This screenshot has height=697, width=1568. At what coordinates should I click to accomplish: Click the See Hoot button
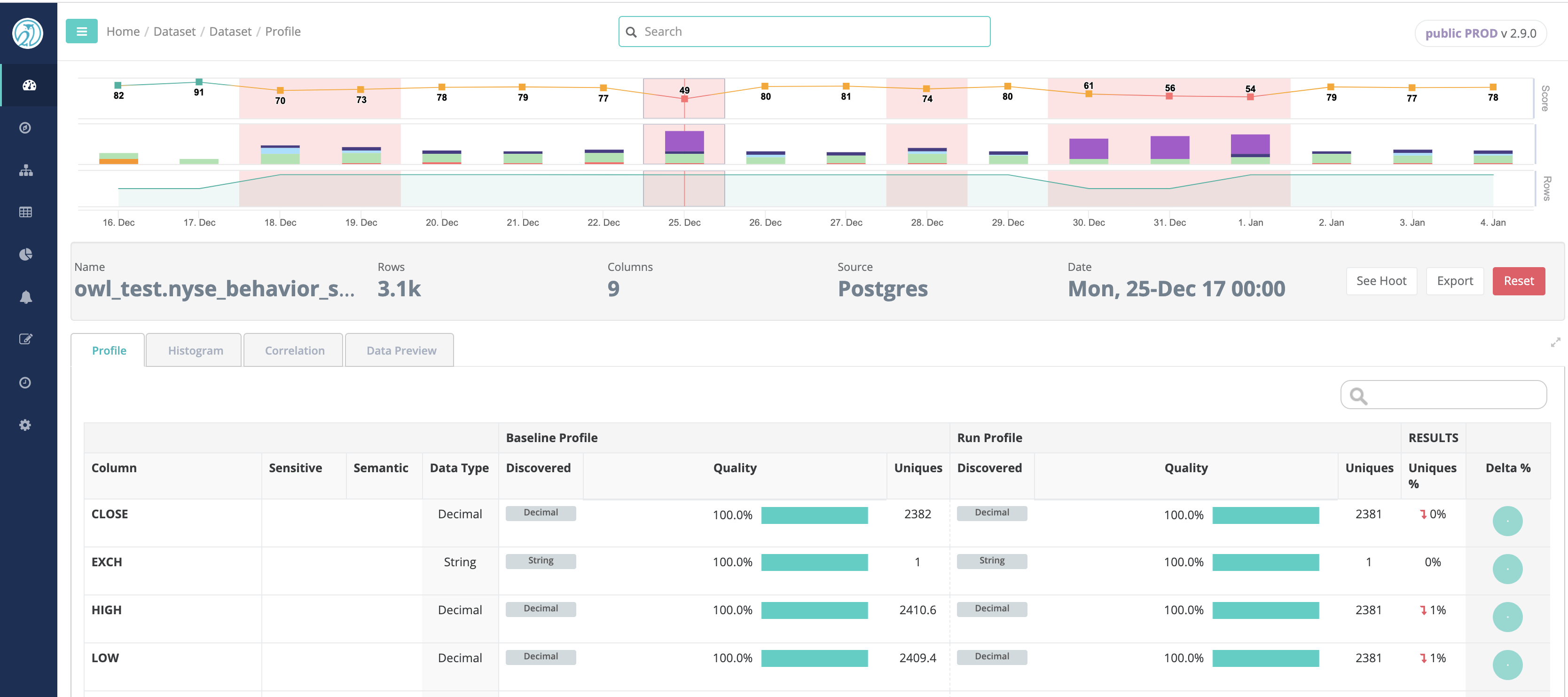pyautogui.click(x=1381, y=281)
